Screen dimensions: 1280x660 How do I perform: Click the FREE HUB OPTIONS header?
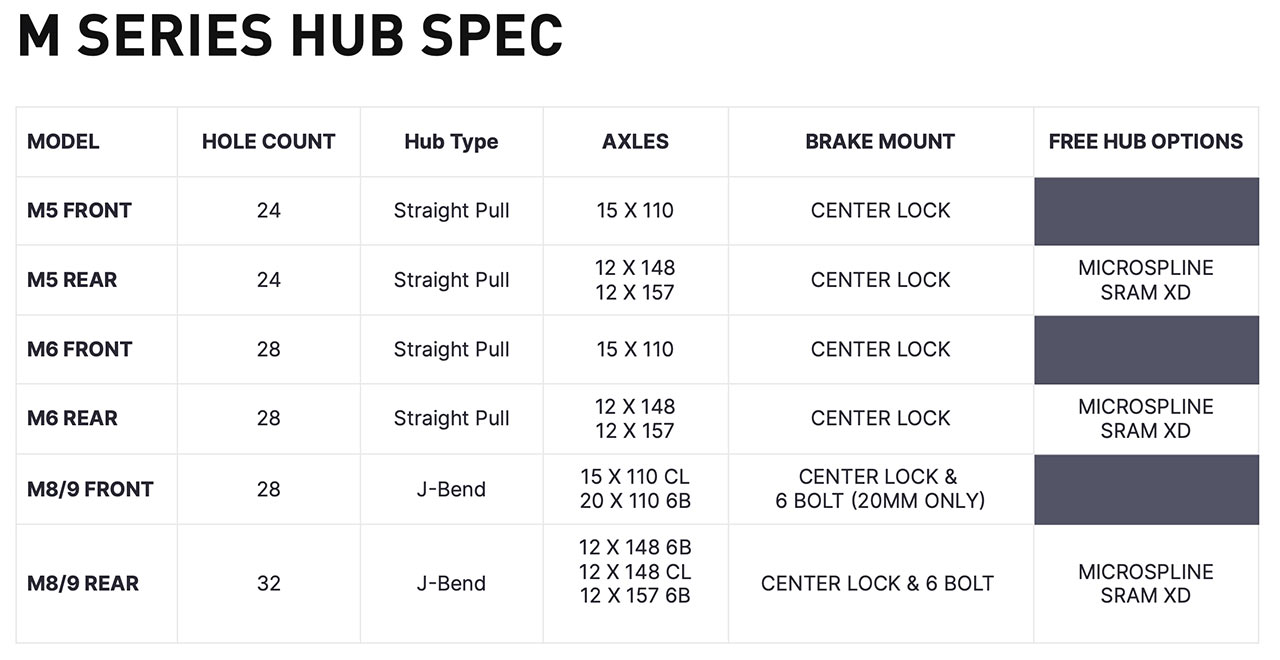[x=1145, y=142]
